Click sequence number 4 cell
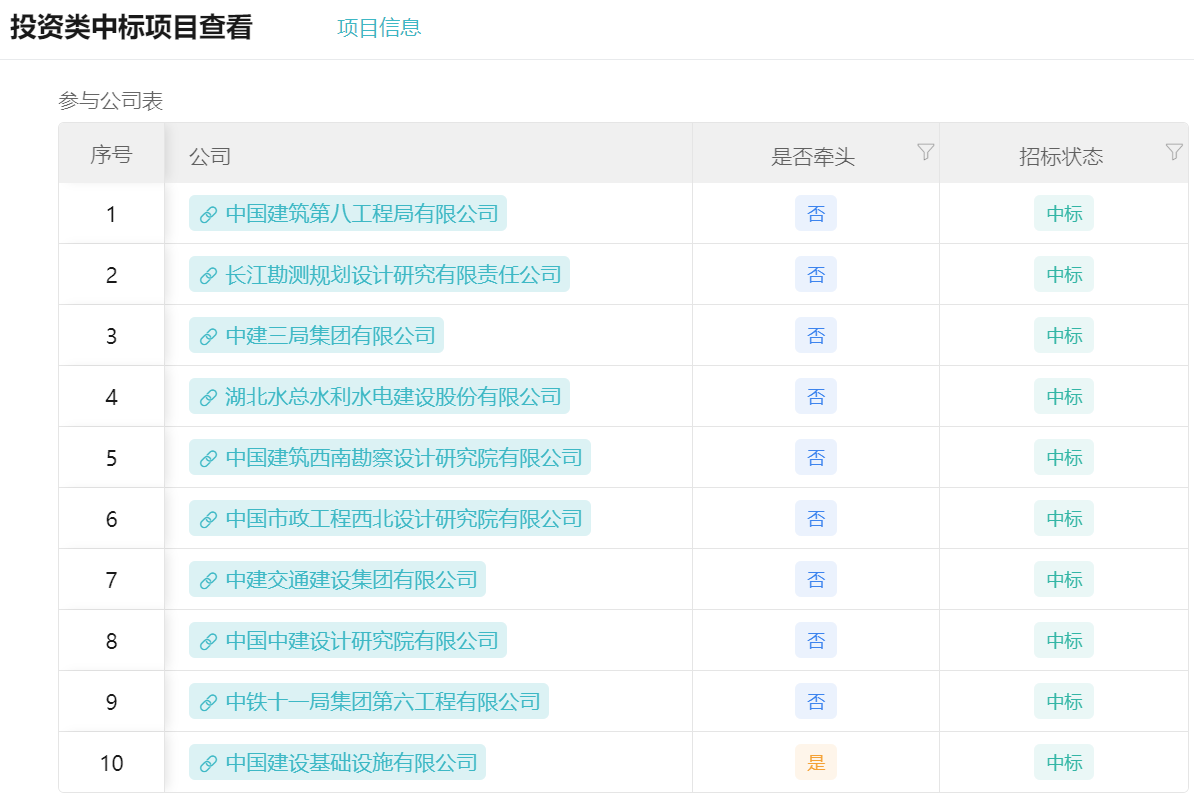Image resolution: width=1194 pixels, height=796 pixels. tap(111, 397)
